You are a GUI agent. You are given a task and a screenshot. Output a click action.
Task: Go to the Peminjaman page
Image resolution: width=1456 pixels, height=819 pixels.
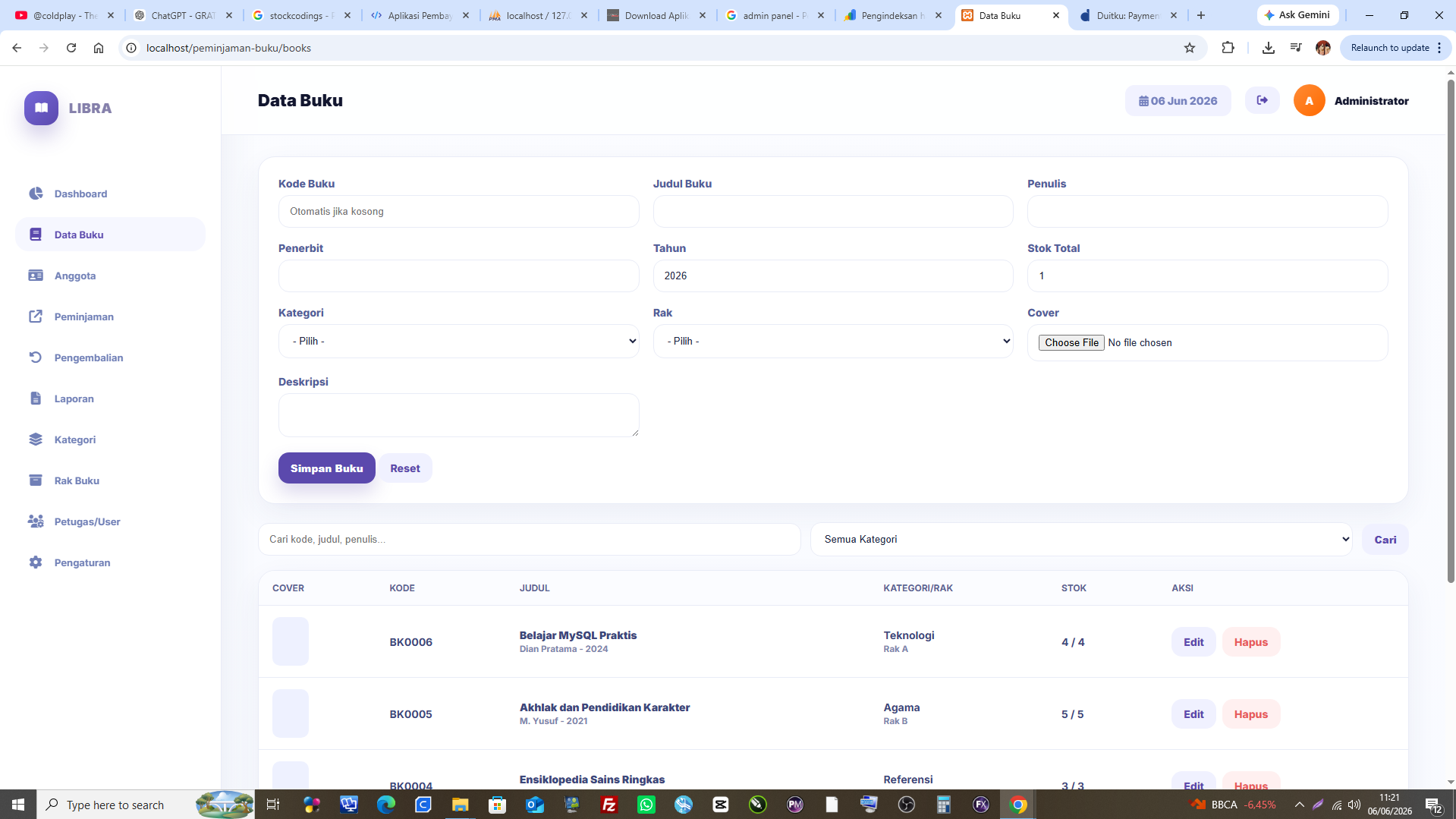[x=83, y=317]
